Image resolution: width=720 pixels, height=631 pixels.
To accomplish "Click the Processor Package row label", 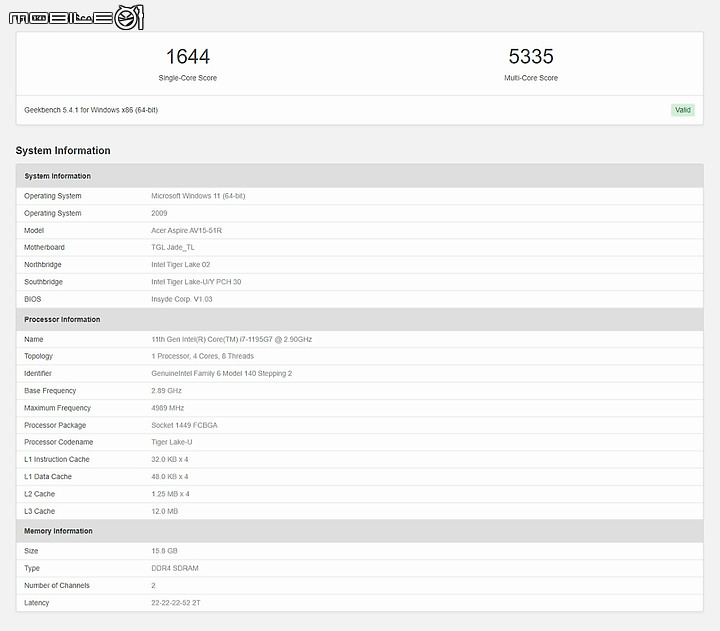I will (55, 425).
